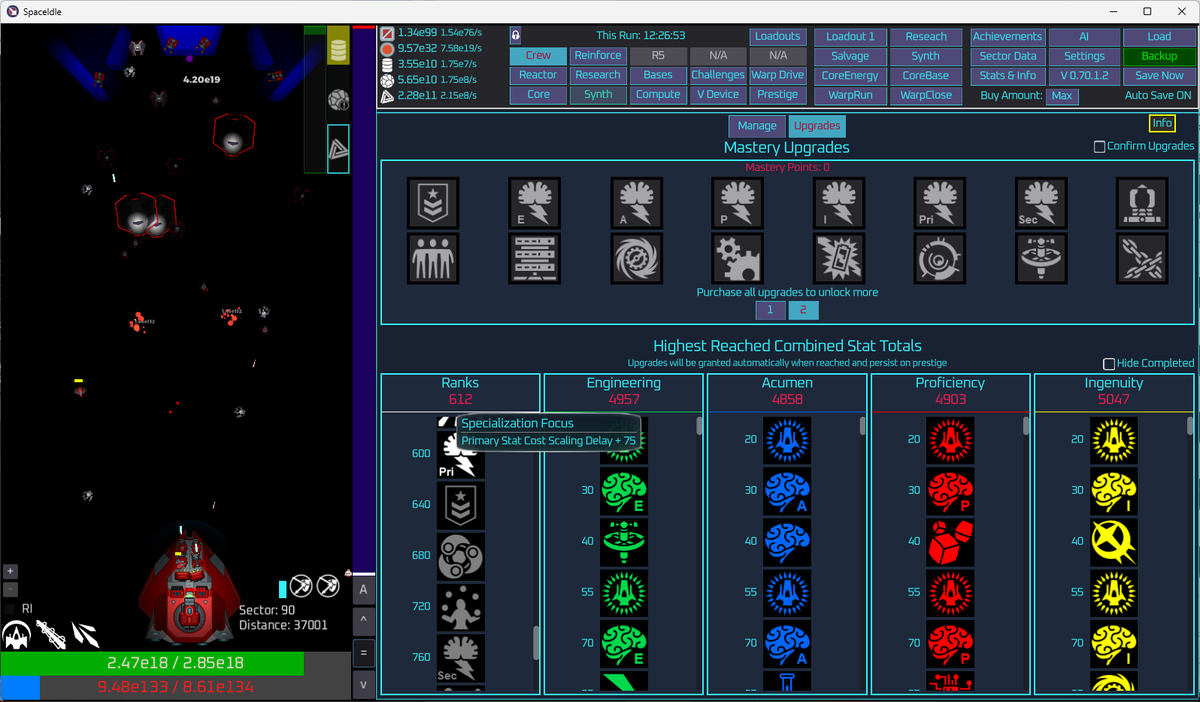Click the green Backup button
The width and height of the screenshot is (1200, 702).
coord(1159,56)
